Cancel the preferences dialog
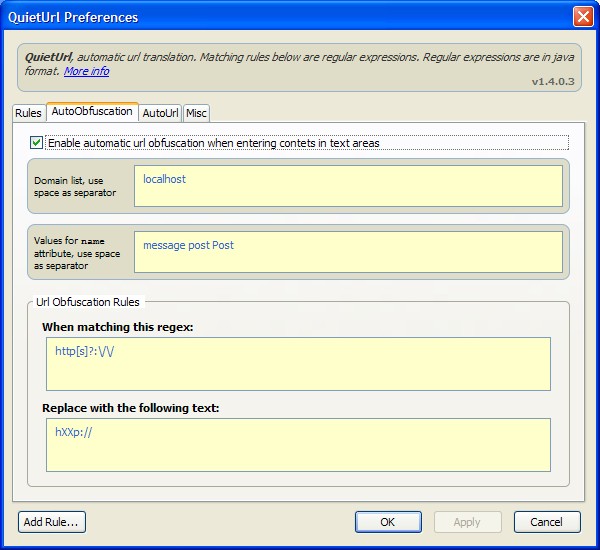This screenshot has height=550, width=600. click(x=547, y=522)
